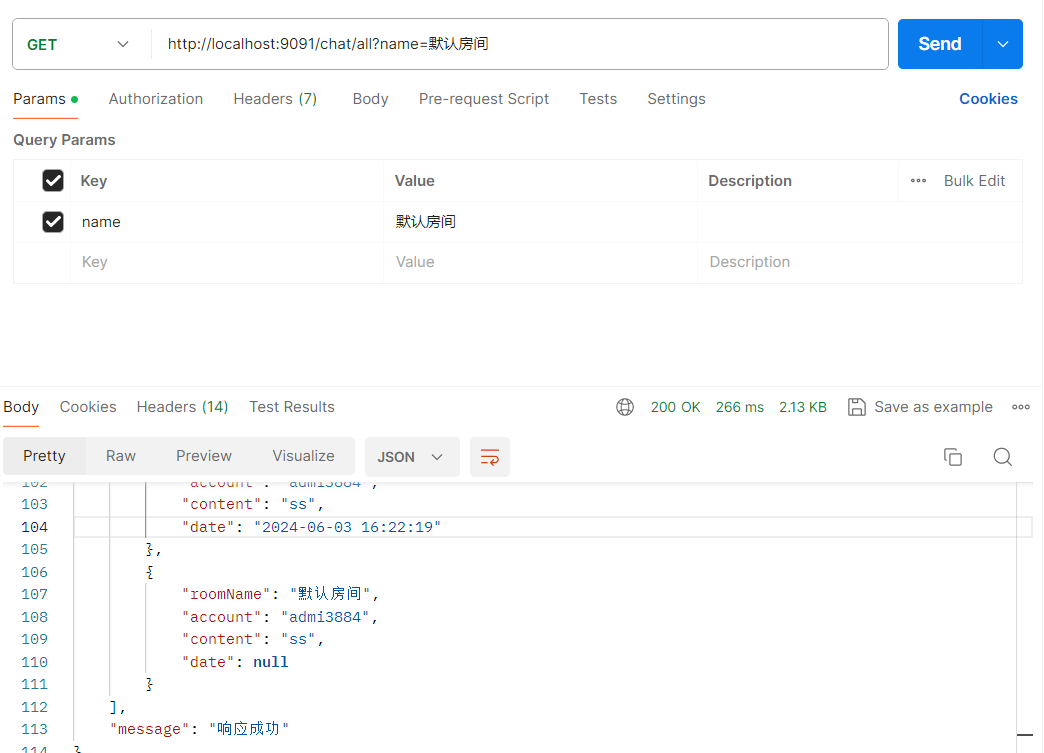The image size is (1044, 753).
Task: Open the Authorization tab
Action: click(x=156, y=99)
